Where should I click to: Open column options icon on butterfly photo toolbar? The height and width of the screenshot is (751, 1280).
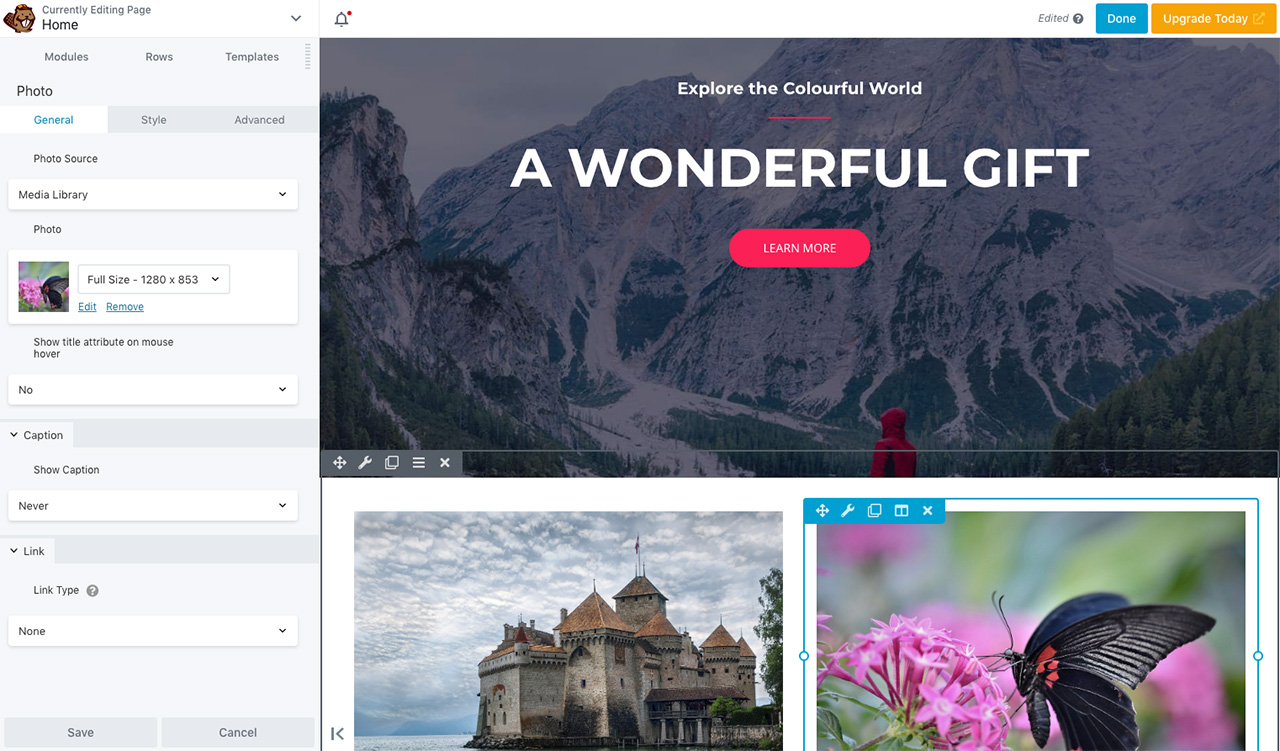tap(901, 511)
